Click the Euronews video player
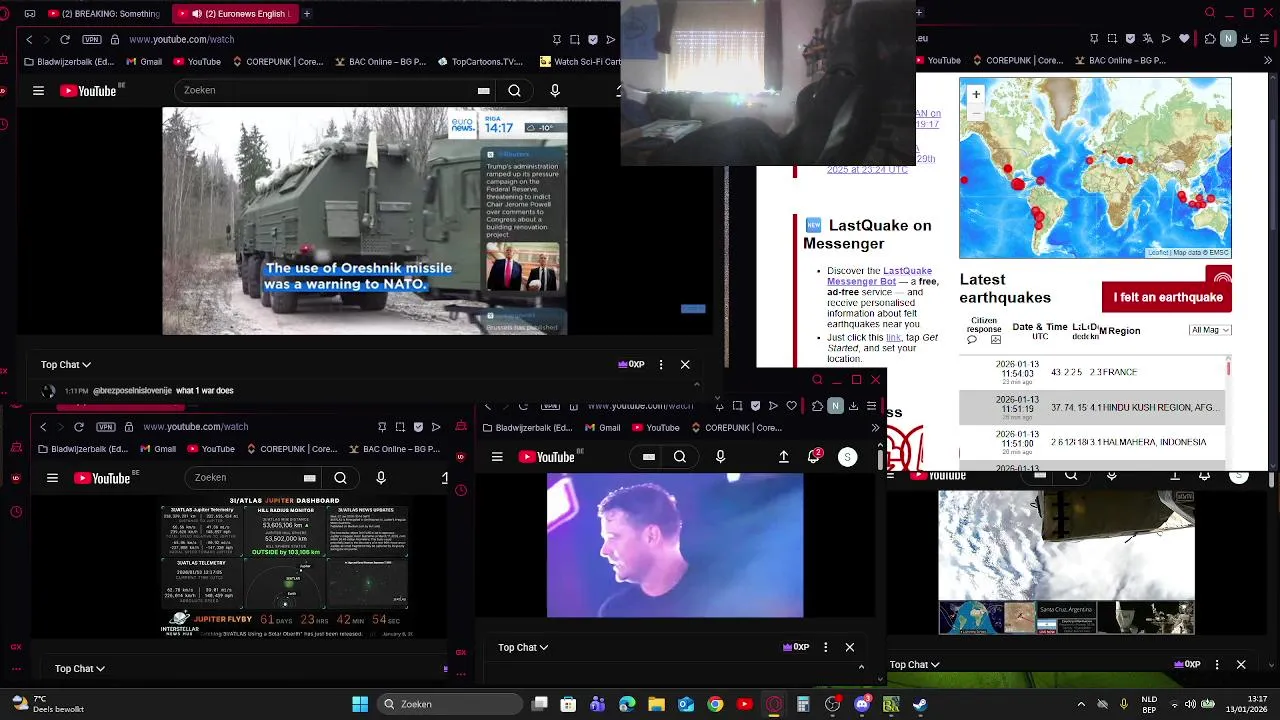 (365, 221)
